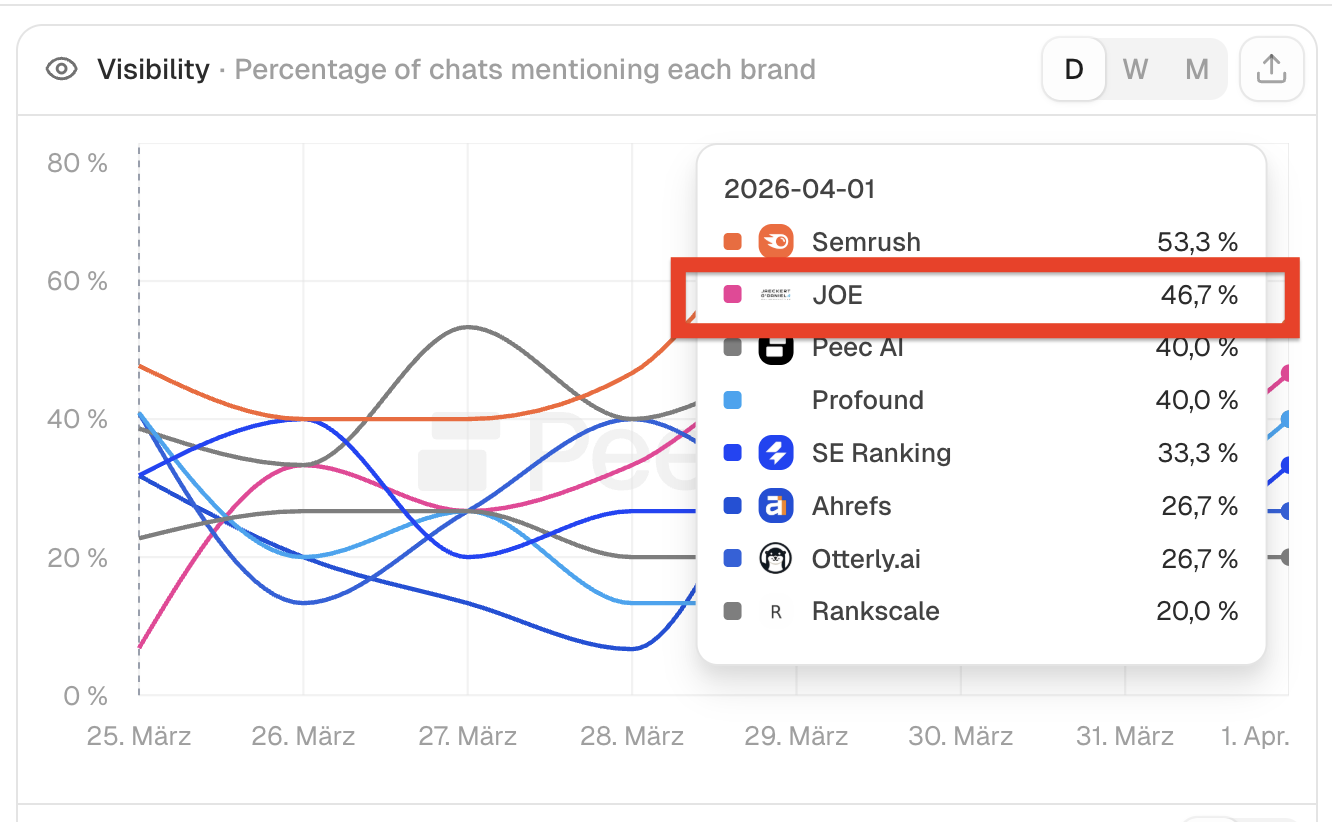This screenshot has width=1332, height=822.
Task: Open the tooltip date 2026-04-01 header
Action: point(800,188)
